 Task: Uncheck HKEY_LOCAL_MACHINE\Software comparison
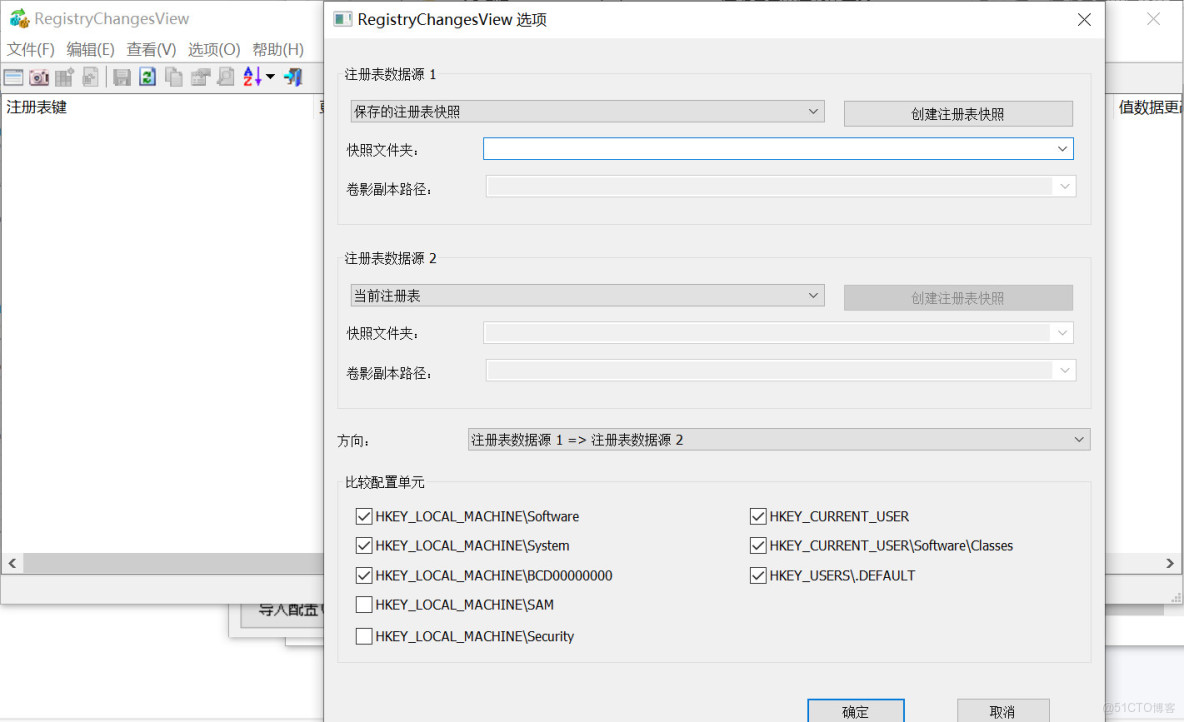click(x=364, y=516)
